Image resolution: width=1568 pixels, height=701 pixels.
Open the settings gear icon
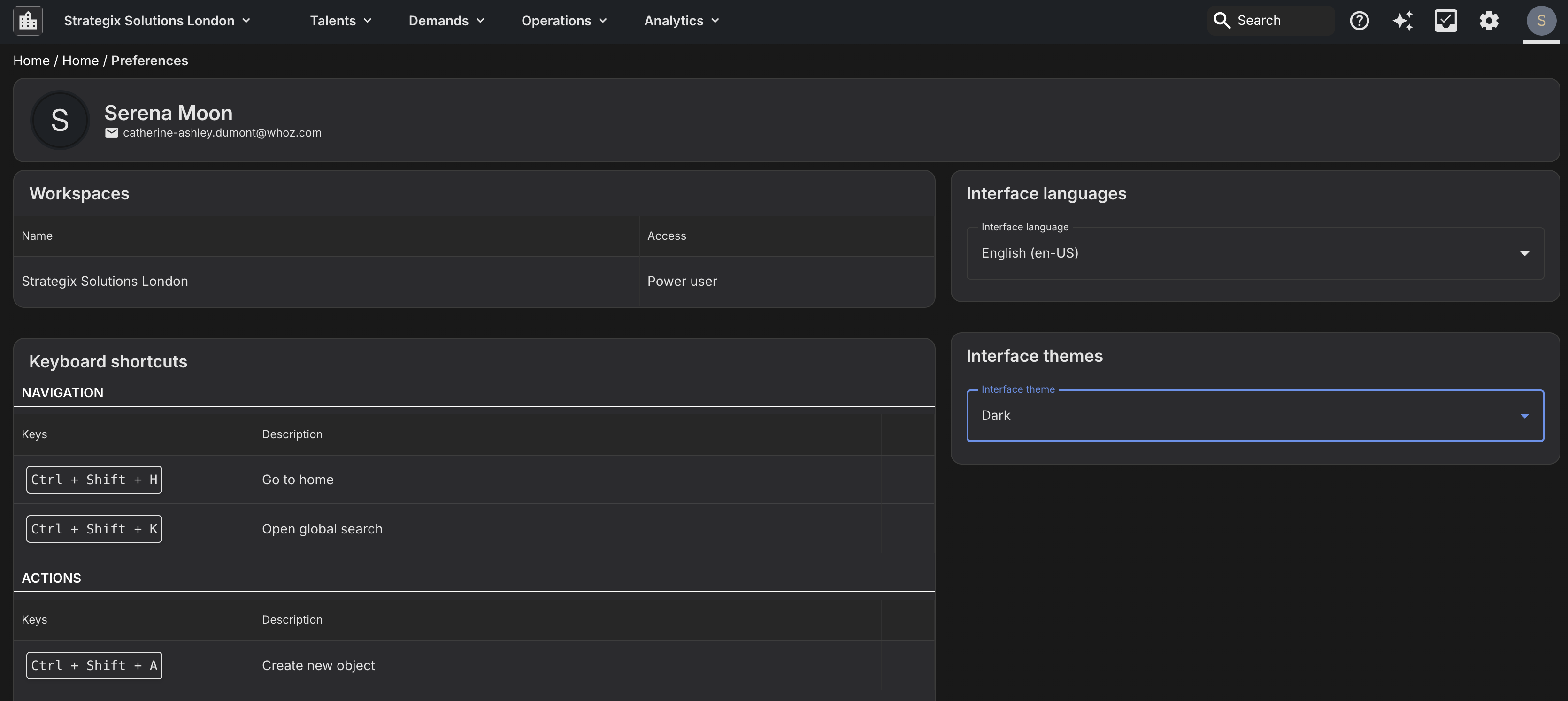pyautogui.click(x=1489, y=20)
